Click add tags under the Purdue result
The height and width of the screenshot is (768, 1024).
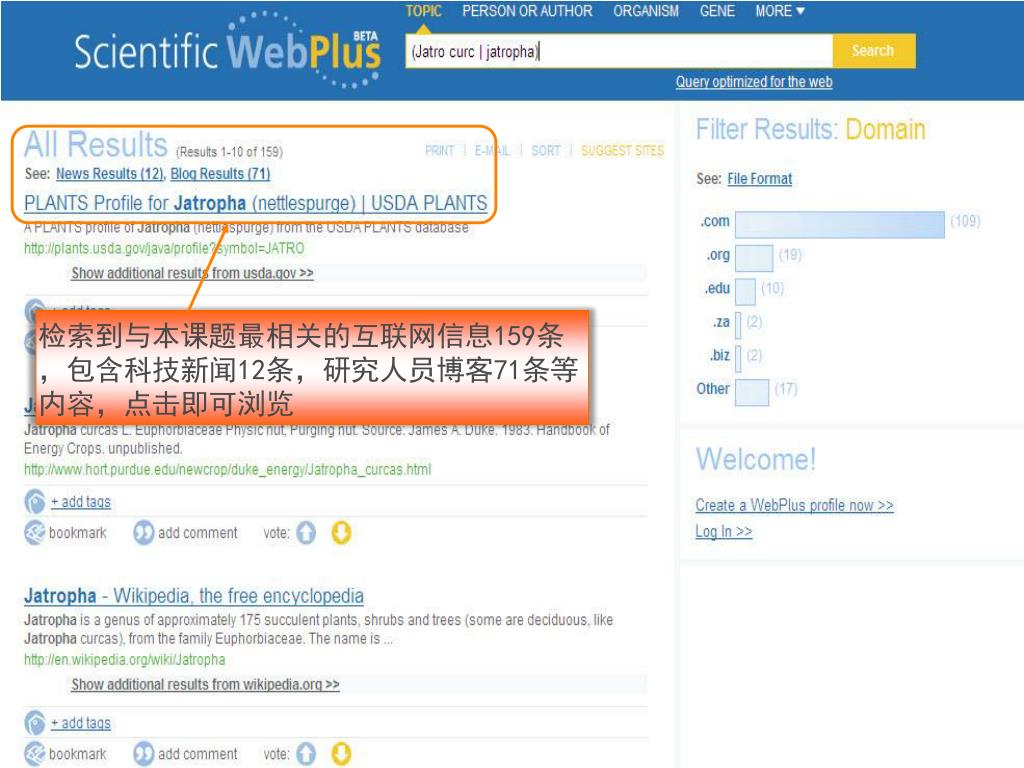point(81,502)
